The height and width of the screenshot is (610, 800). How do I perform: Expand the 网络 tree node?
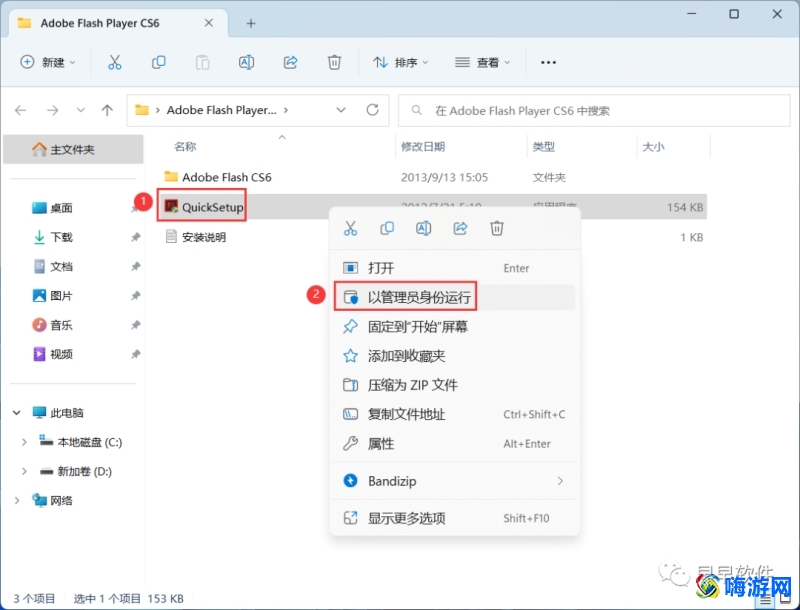pos(17,500)
